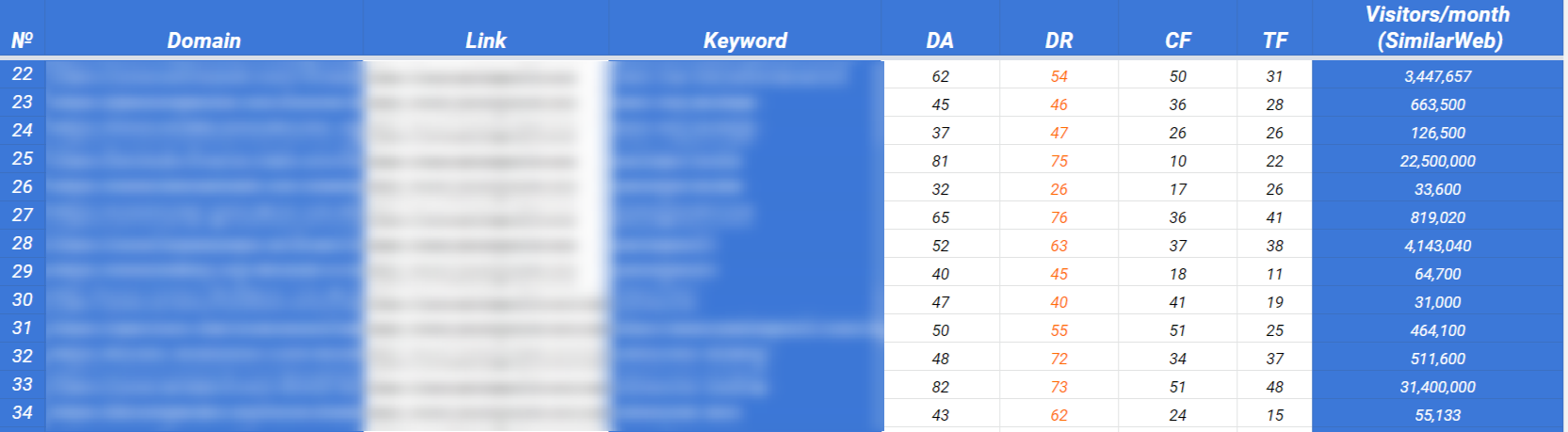
Task: Click the visitors cell showing 55,133
Action: coord(1437,415)
